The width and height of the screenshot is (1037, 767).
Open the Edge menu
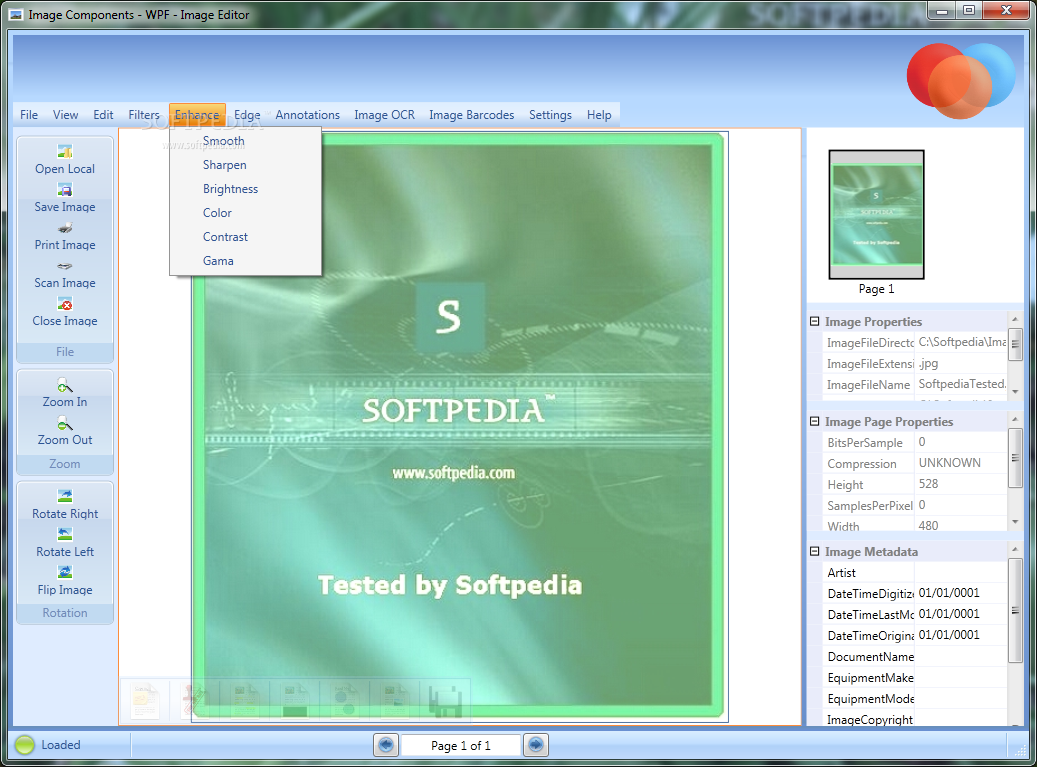point(247,115)
